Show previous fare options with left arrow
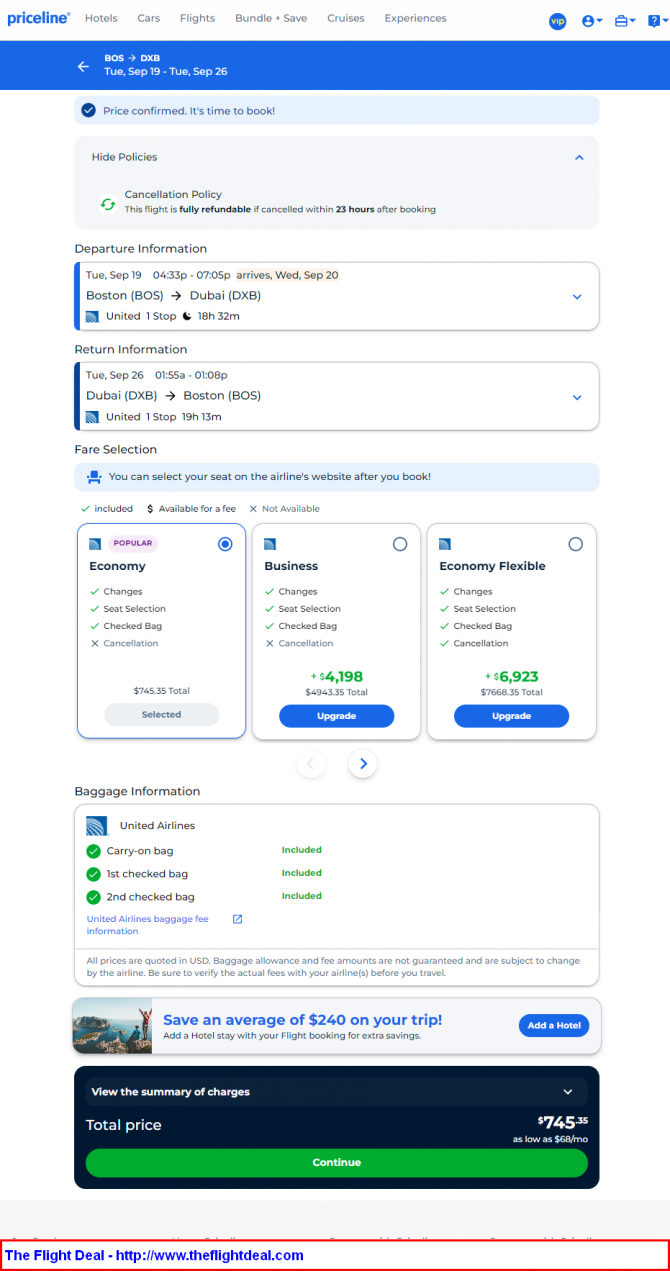Screen dimensions: 670x1271 pos(310,764)
